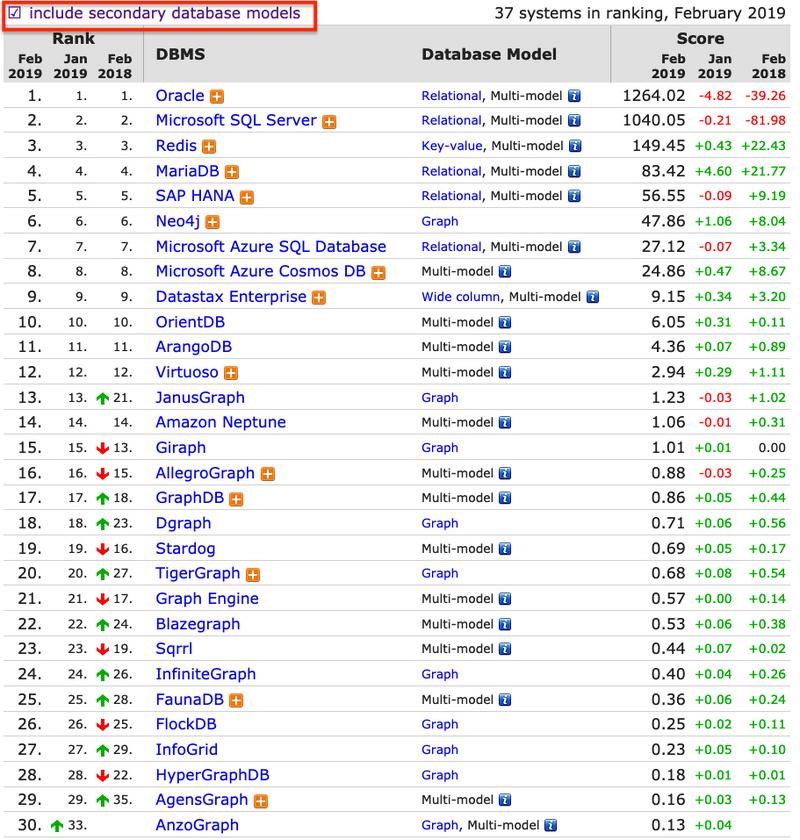Screen dimensions: 800x840
Task: Click the Graph model link in Neo4j row
Action: point(440,221)
